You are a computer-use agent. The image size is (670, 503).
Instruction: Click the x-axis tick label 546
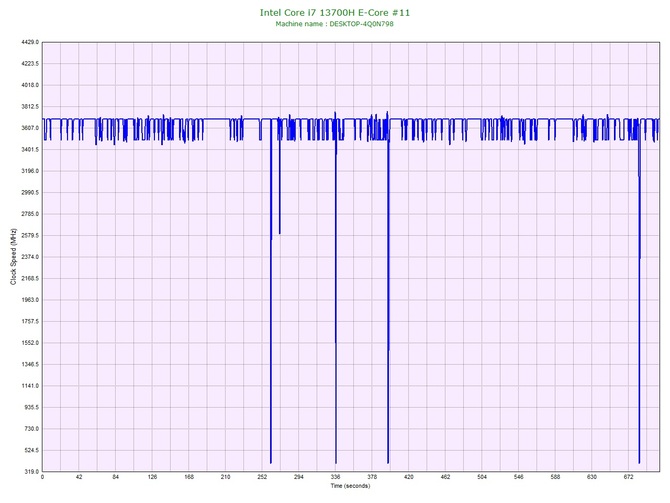(x=519, y=477)
